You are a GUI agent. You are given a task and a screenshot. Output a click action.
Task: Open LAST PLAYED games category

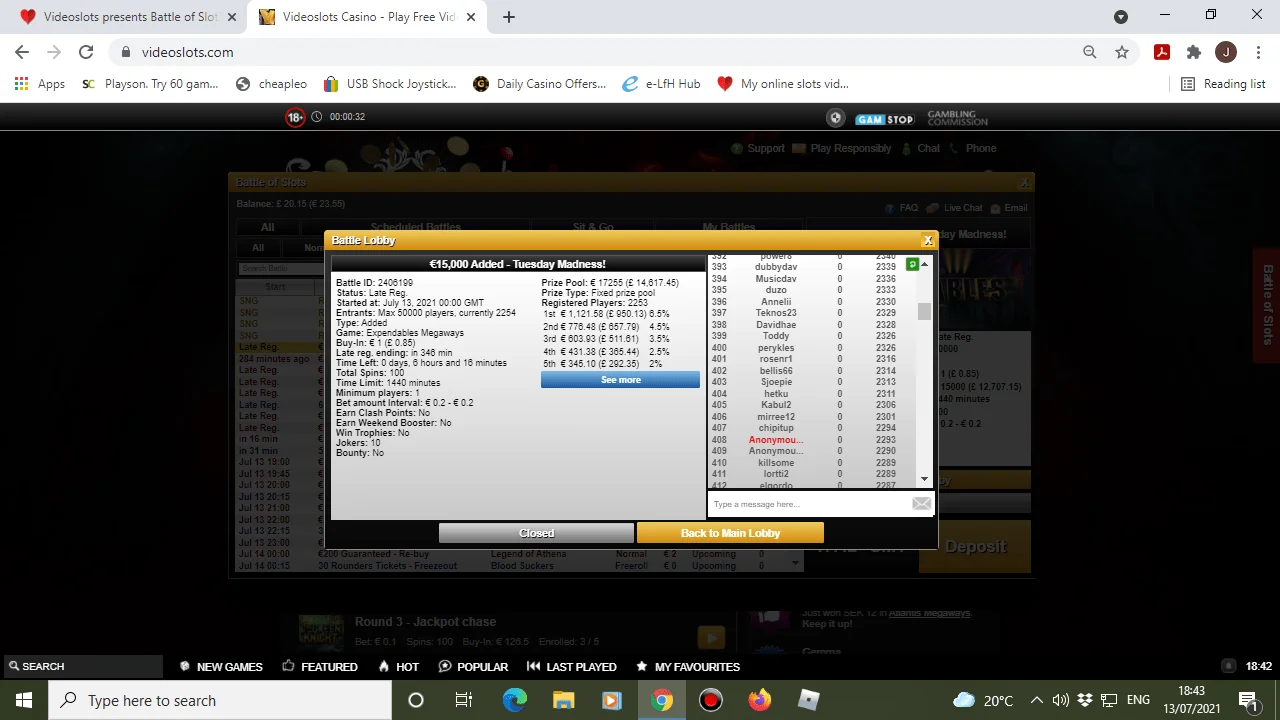coord(571,666)
